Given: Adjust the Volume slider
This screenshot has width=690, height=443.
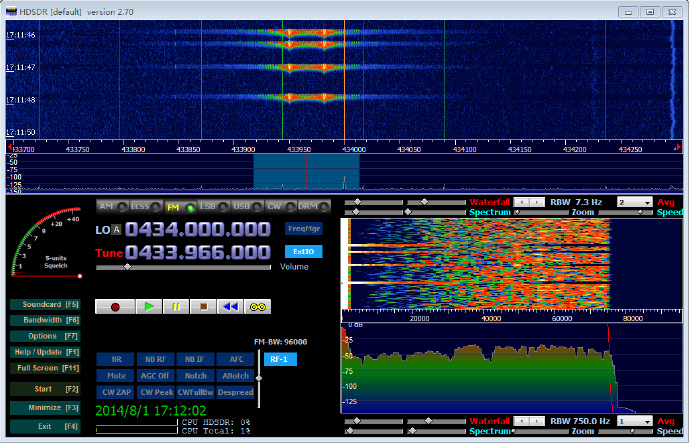Looking at the screenshot, I should [127, 267].
